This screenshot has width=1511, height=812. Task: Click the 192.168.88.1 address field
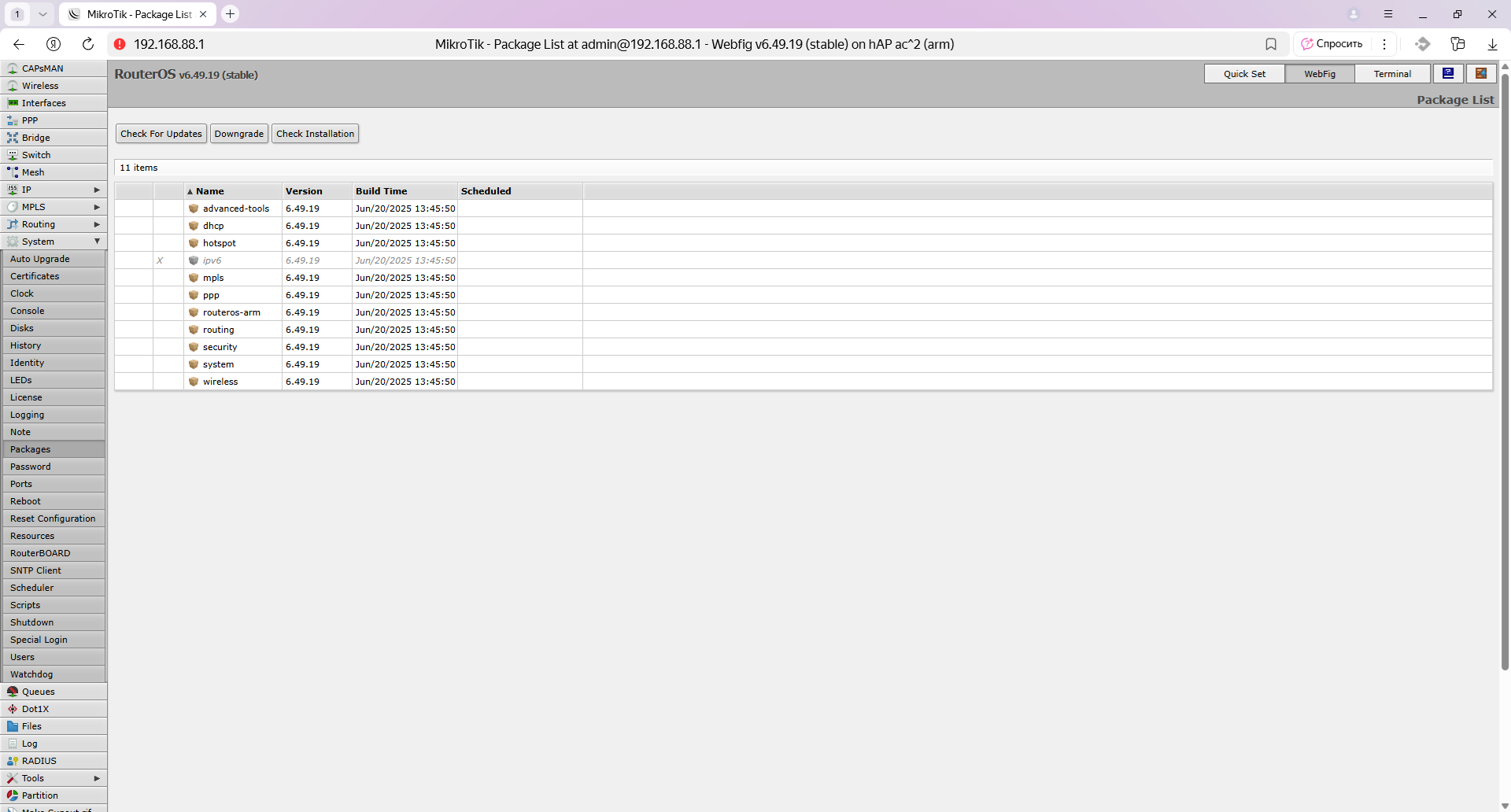[x=169, y=44]
